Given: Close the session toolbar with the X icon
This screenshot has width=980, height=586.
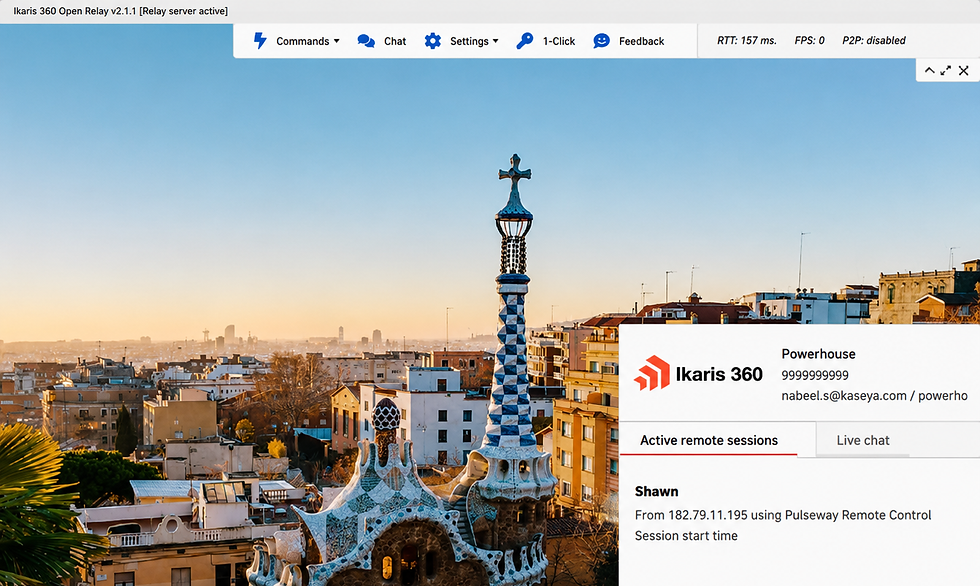Looking at the screenshot, I should [x=964, y=71].
